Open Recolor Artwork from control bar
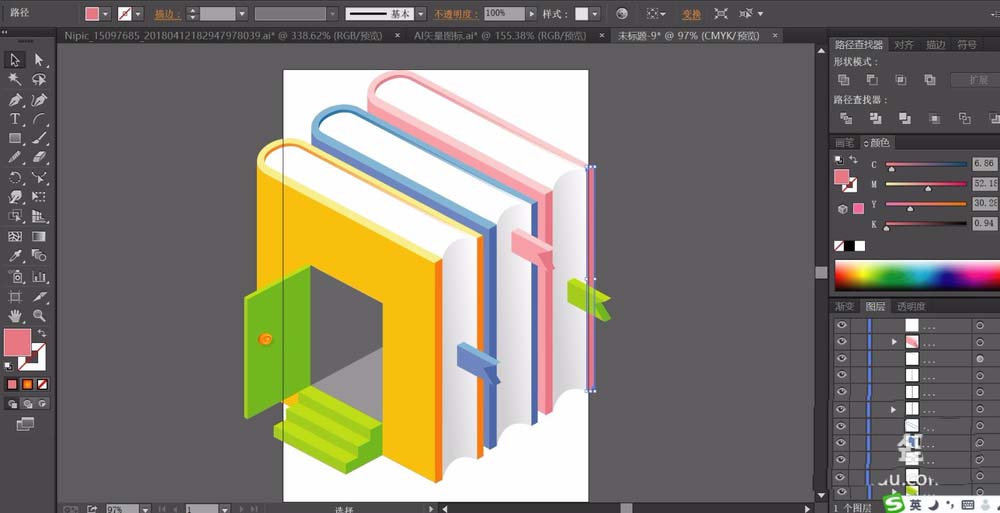The height and width of the screenshot is (513, 1000). point(622,13)
